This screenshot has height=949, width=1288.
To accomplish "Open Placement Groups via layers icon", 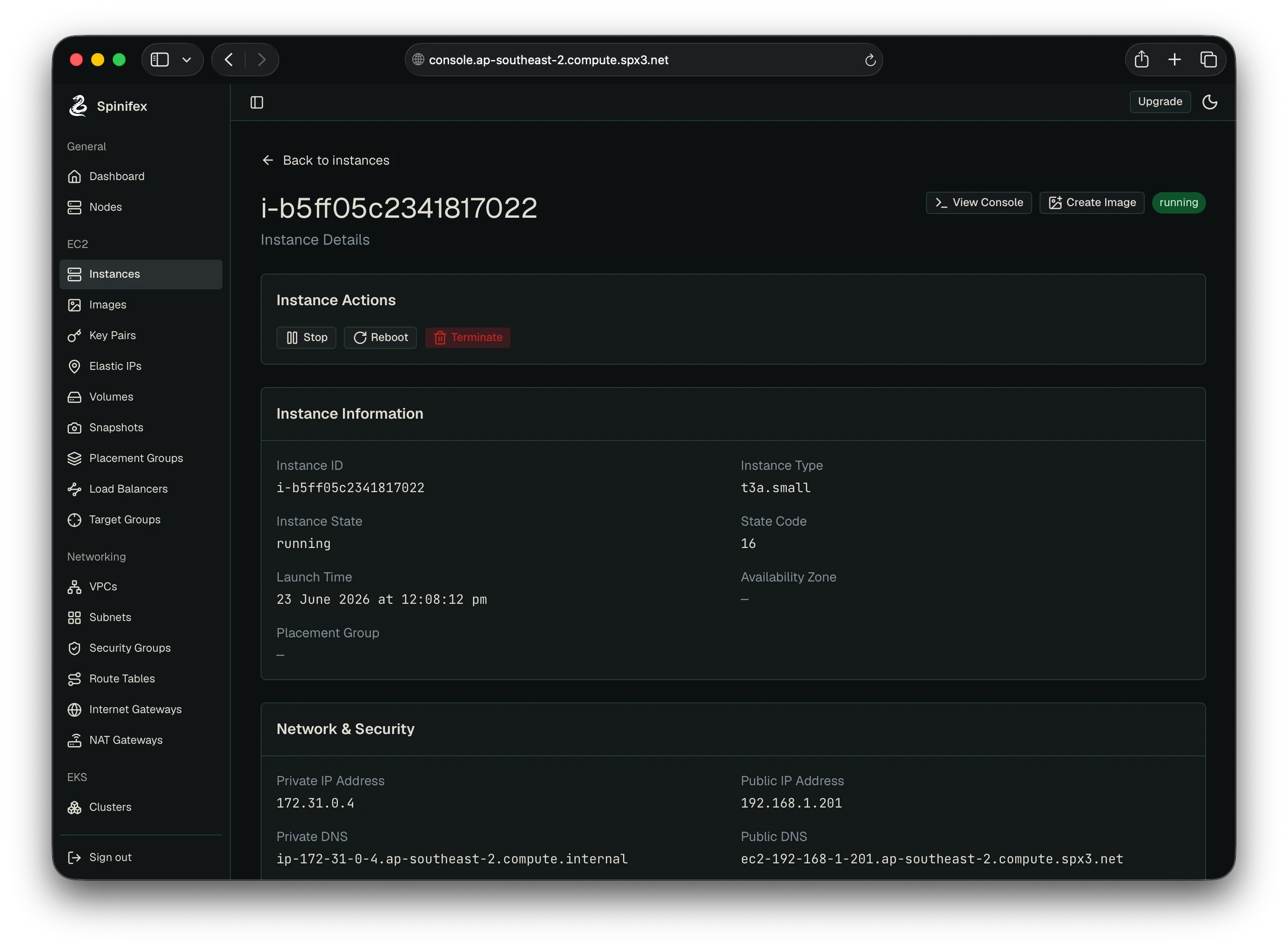I will (x=74, y=459).
